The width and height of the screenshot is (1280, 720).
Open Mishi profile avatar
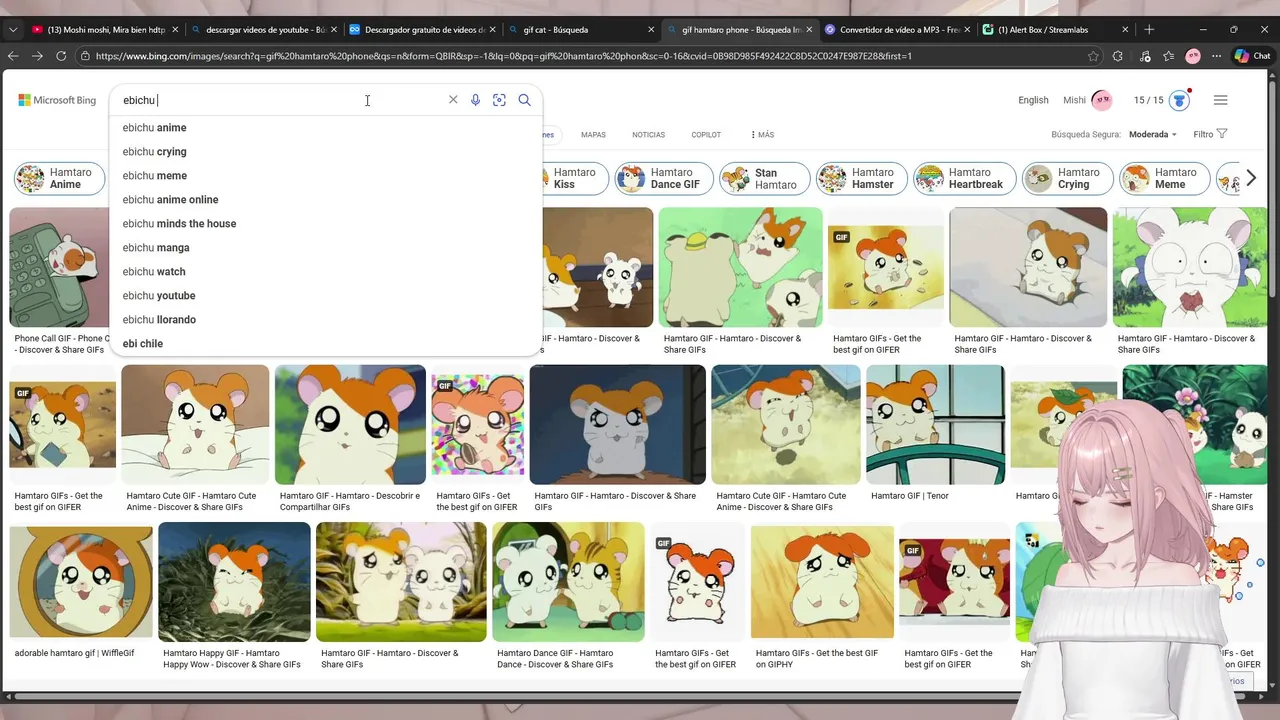pos(1102,100)
